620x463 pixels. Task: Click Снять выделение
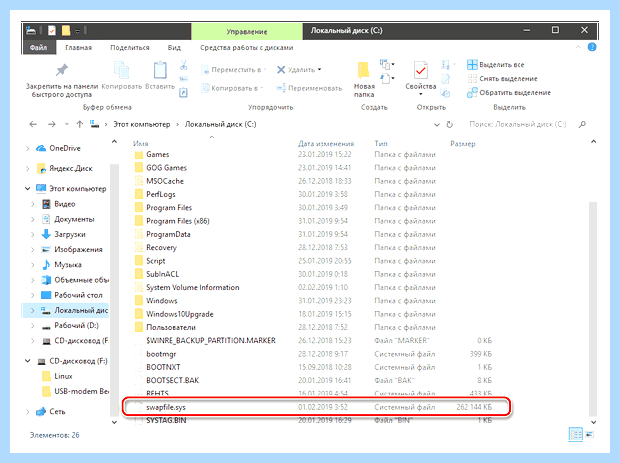coord(502,79)
